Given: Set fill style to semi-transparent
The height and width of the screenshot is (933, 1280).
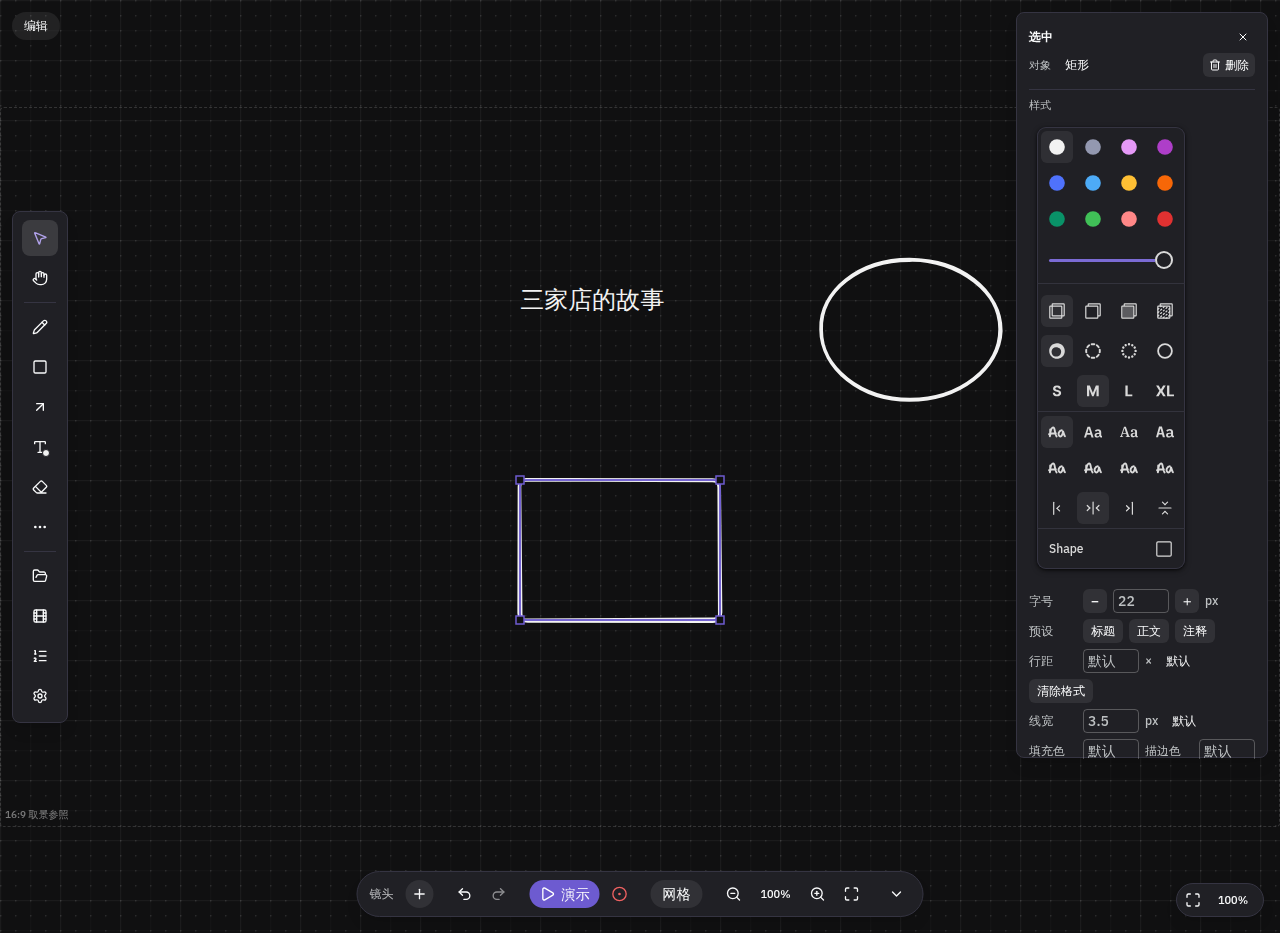Looking at the screenshot, I should pyautogui.click(x=1093, y=311).
